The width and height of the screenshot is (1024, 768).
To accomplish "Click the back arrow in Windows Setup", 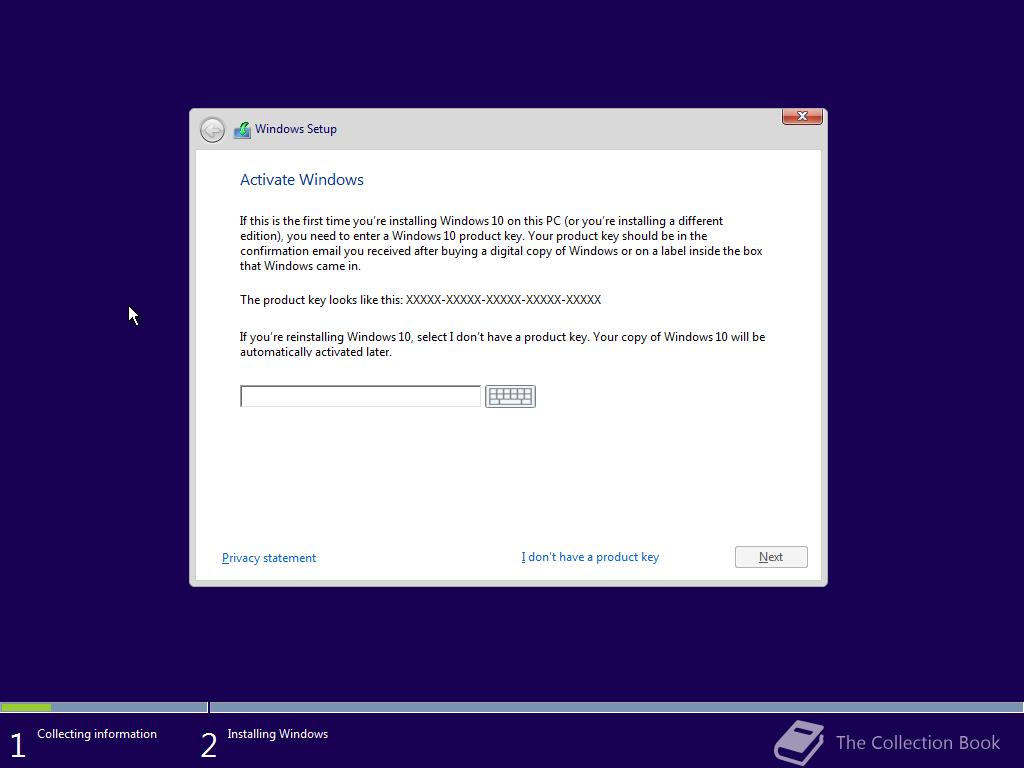I will (212, 130).
